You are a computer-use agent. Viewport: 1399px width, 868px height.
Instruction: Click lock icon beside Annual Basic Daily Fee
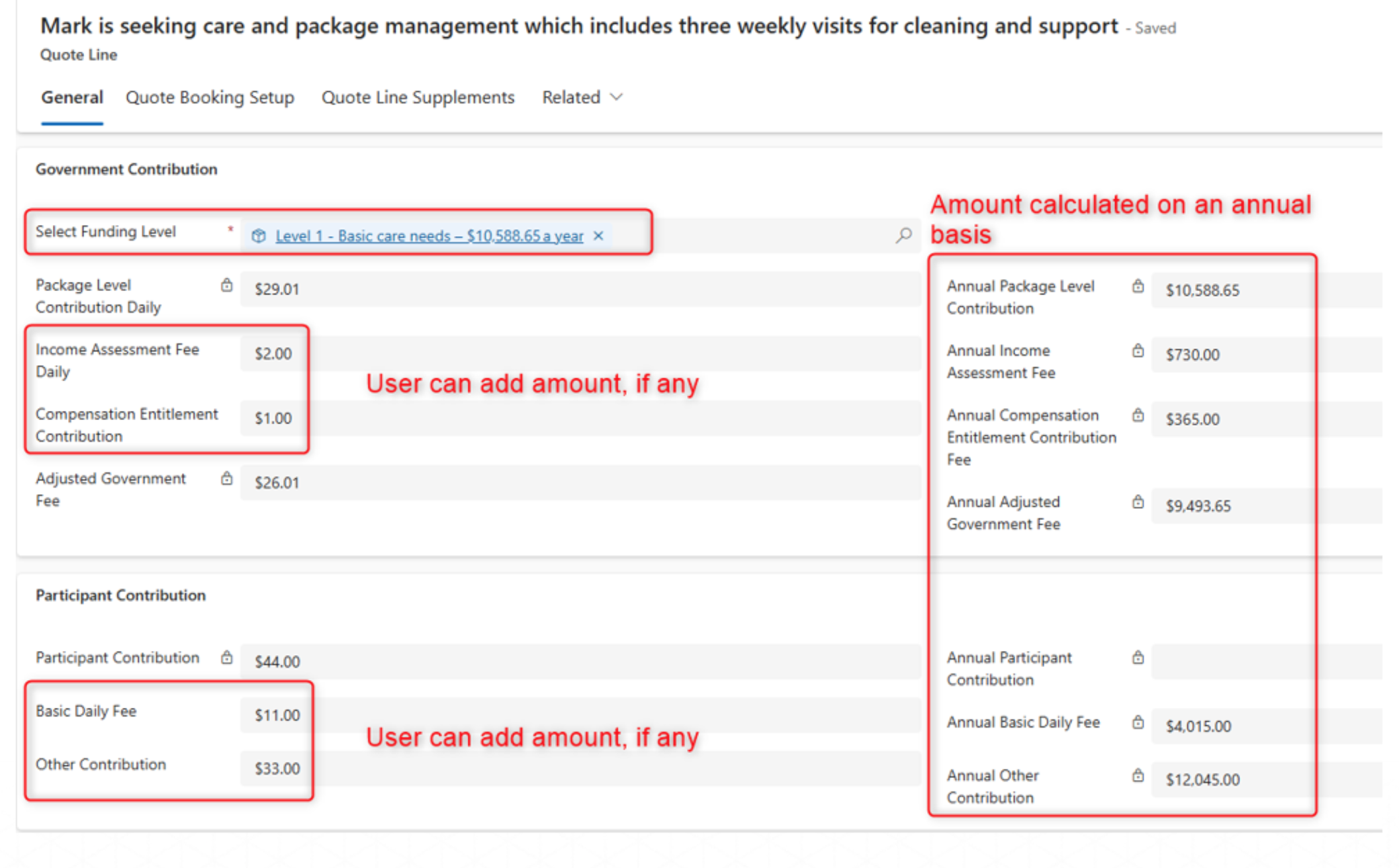point(1138,722)
